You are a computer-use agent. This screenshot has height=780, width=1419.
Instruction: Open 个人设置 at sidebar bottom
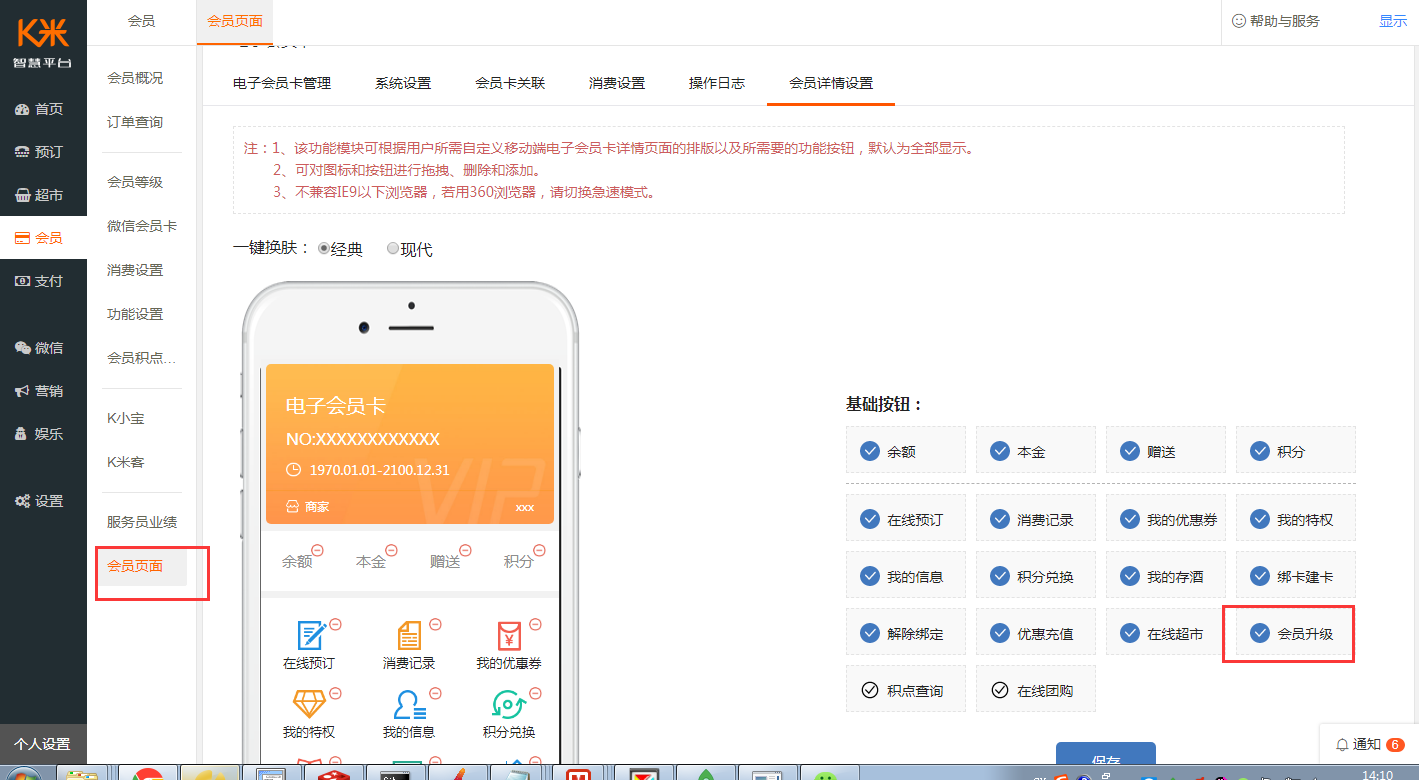(43, 744)
